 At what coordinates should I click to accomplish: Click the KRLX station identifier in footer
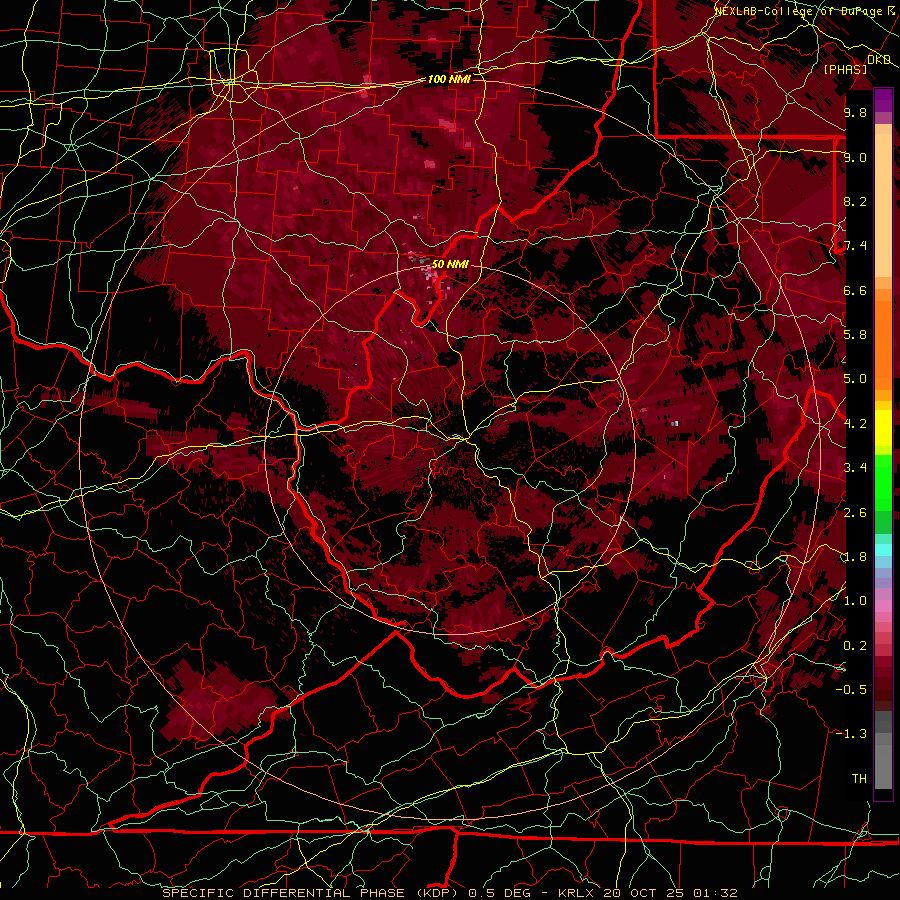[577, 893]
